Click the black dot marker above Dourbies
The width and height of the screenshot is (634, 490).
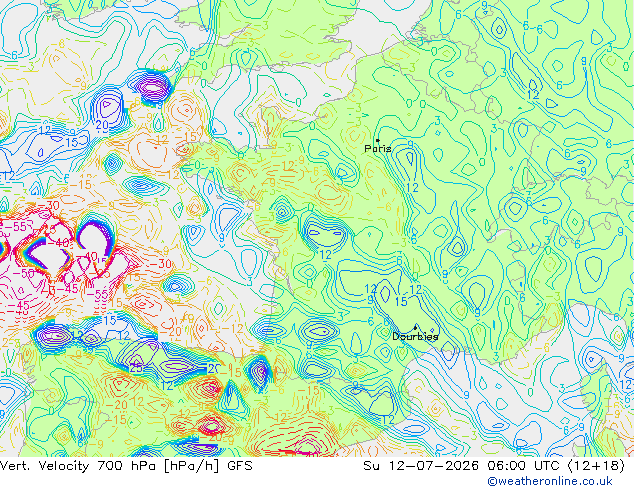[415, 328]
